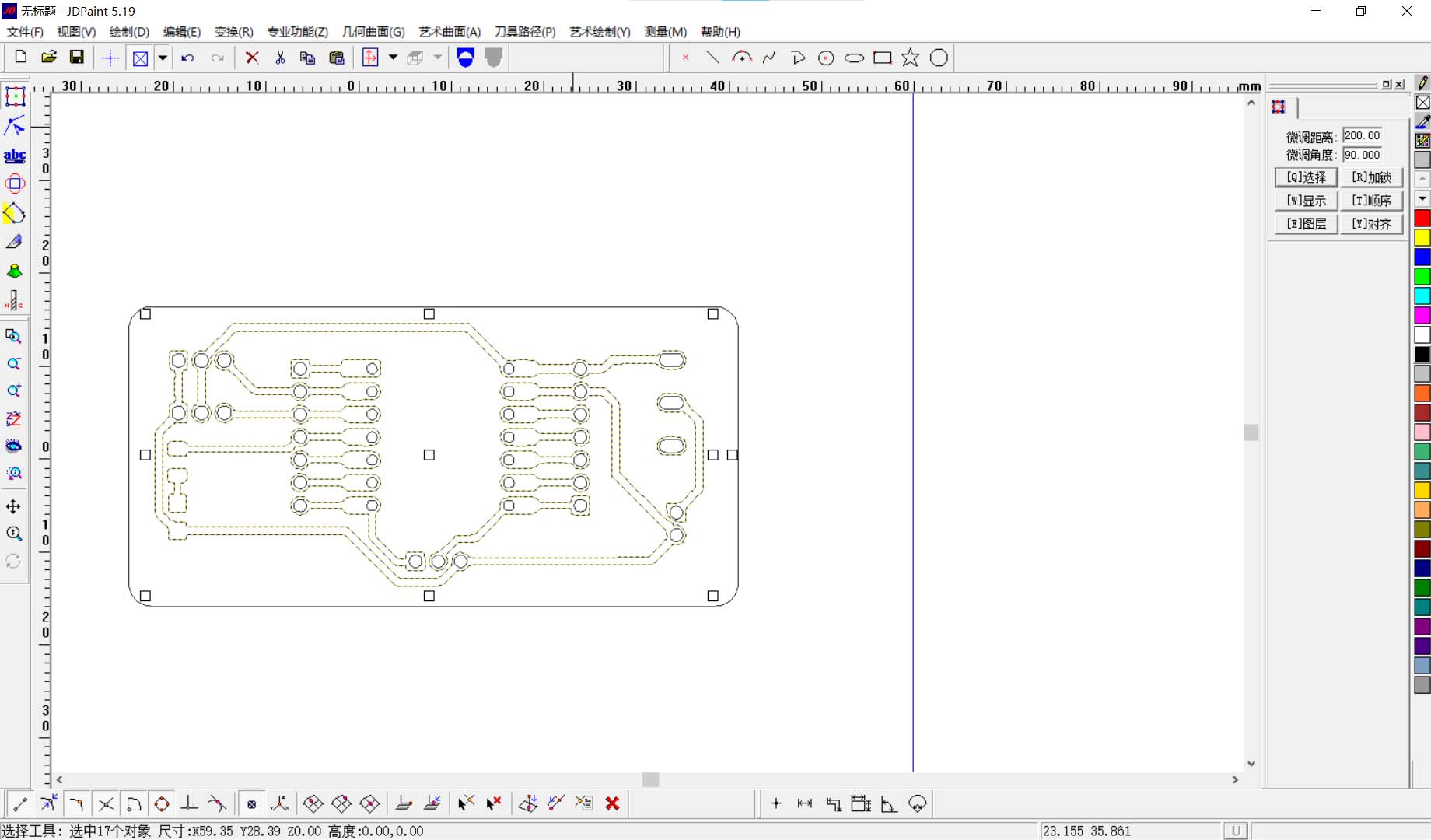
Task: Click the pan move arrows tool
Action: click(14, 506)
